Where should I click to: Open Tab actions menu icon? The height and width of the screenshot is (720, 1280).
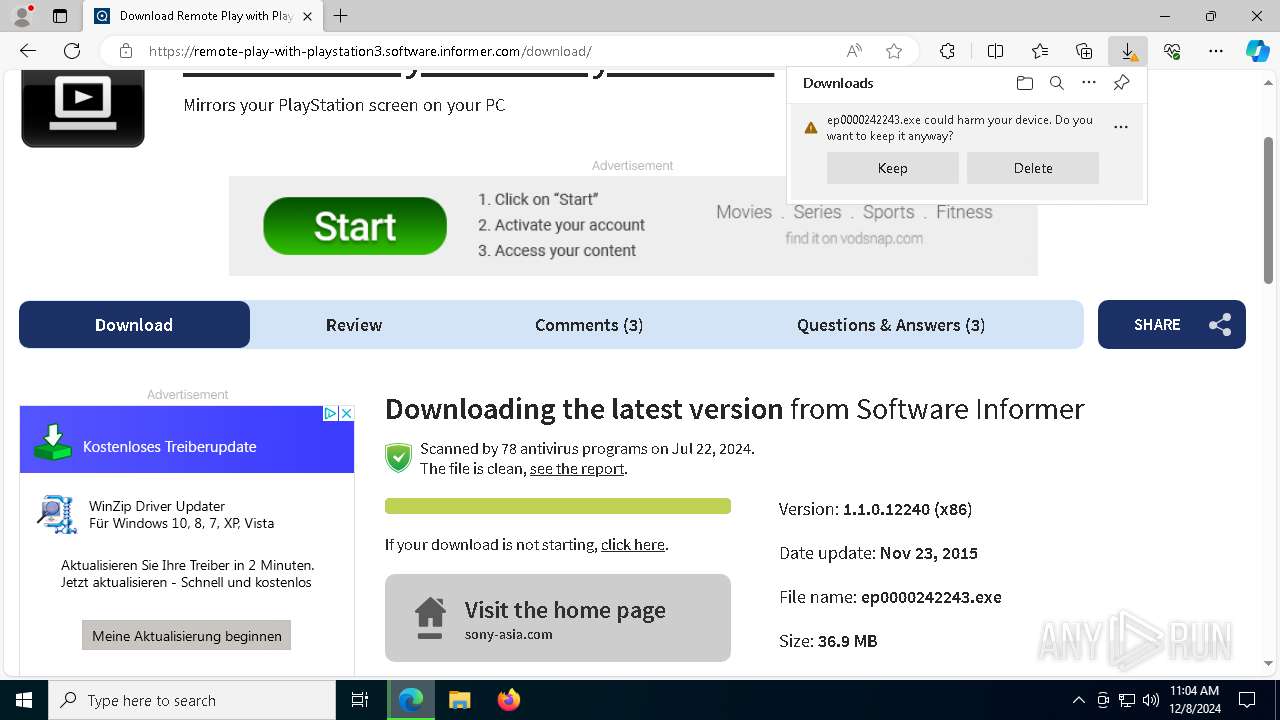point(60,16)
